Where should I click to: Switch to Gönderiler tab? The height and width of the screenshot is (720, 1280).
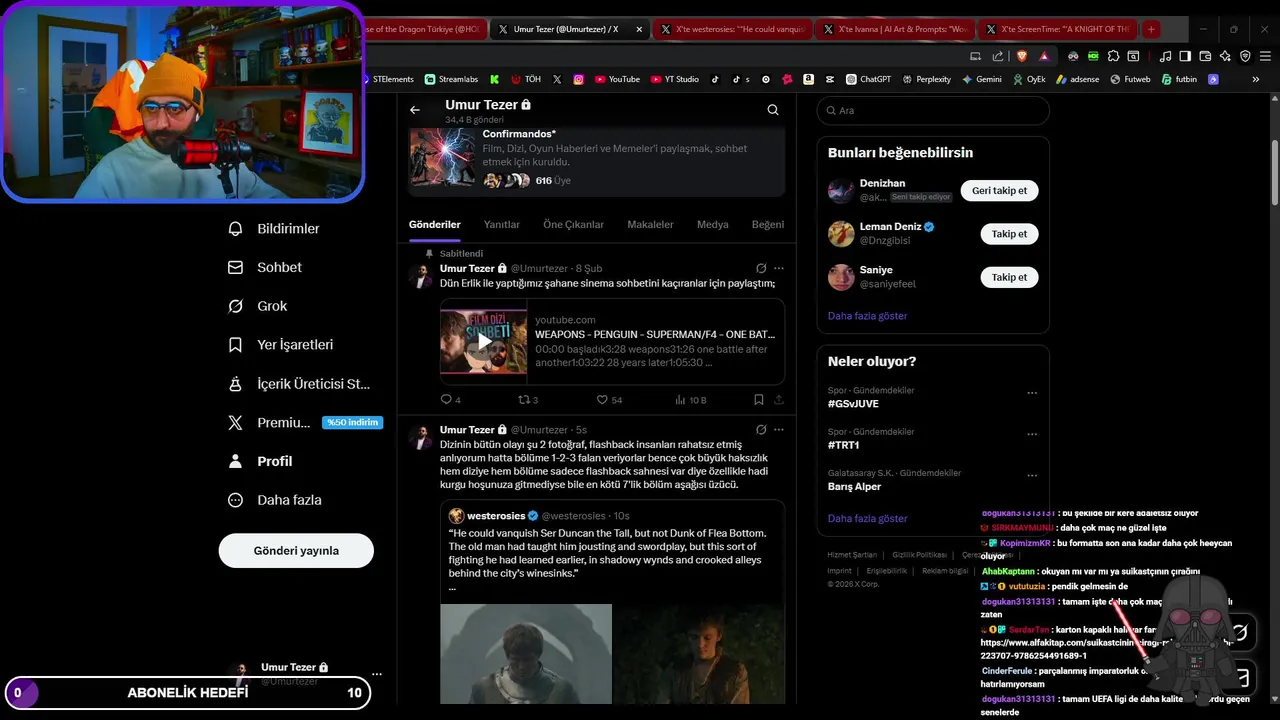(435, 225)
